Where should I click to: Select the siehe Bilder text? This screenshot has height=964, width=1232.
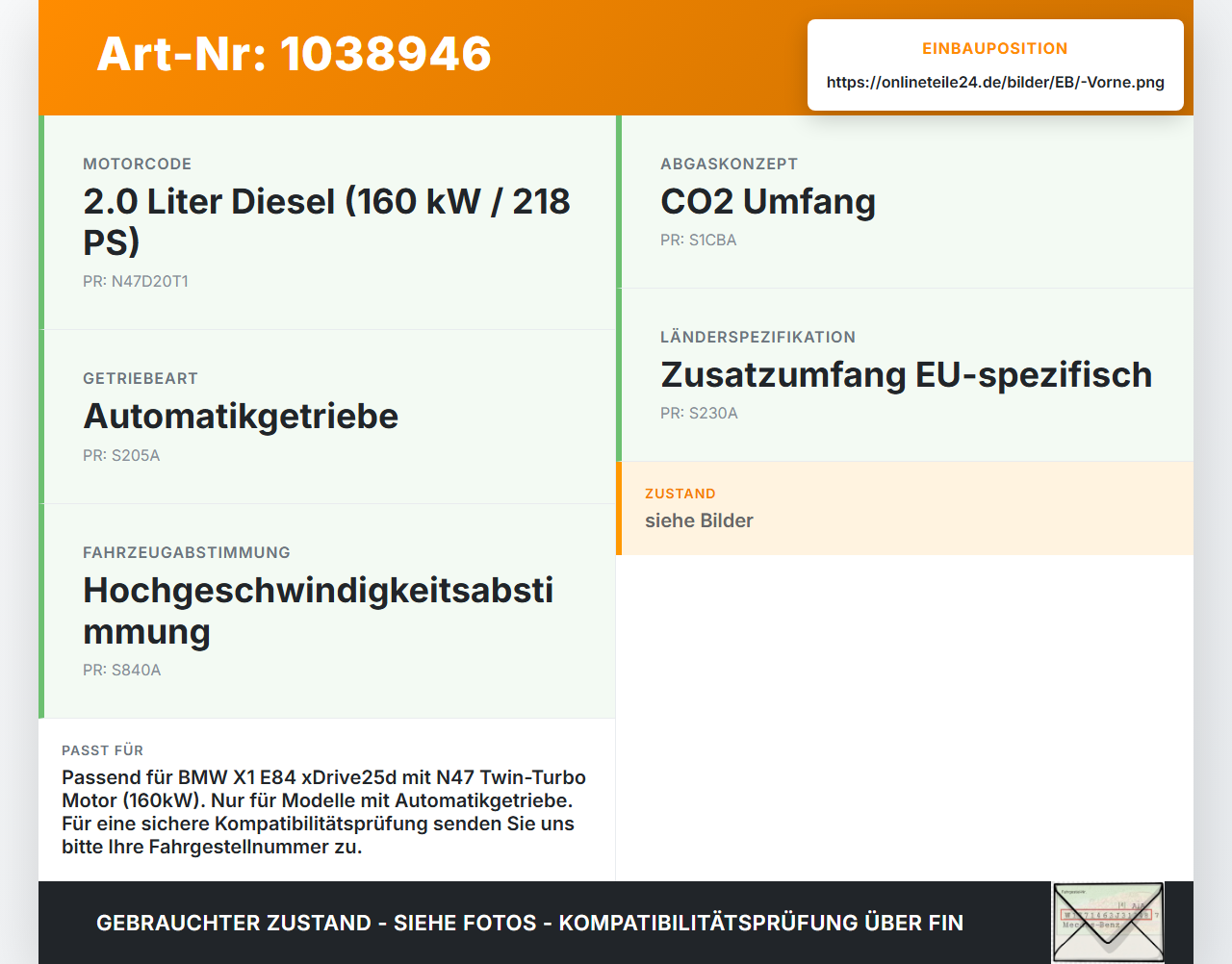click(x=699, y=520)
